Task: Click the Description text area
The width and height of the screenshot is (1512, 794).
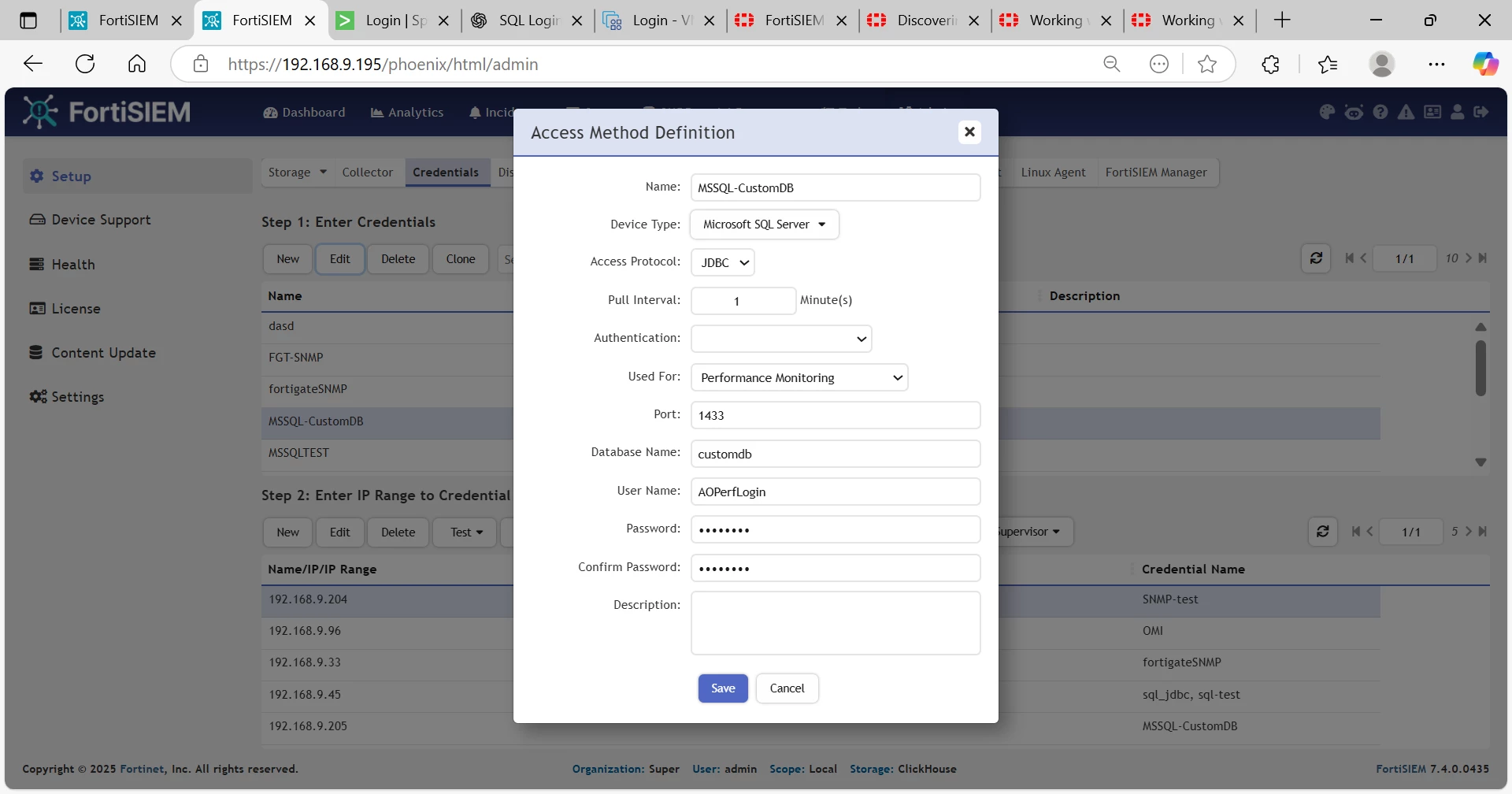Action: click(836, 623)
